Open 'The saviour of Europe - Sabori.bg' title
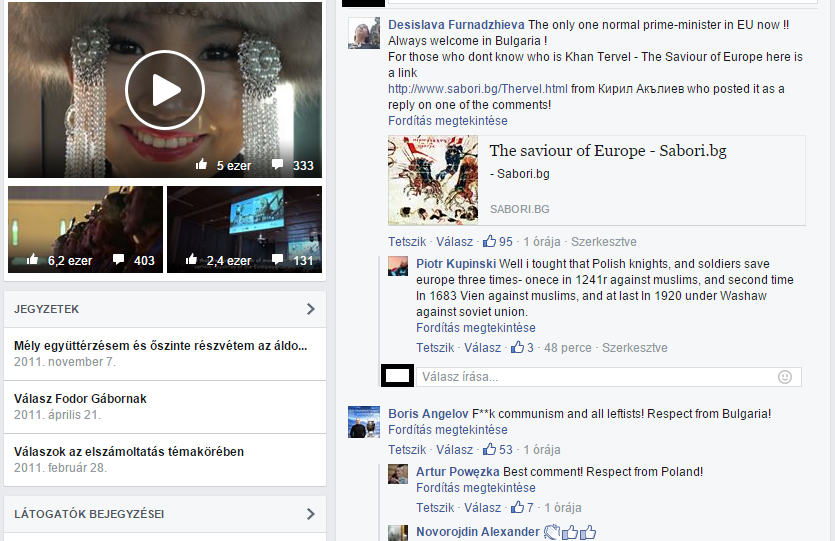This screenshot has width=835, height=541. click(608, 151)
